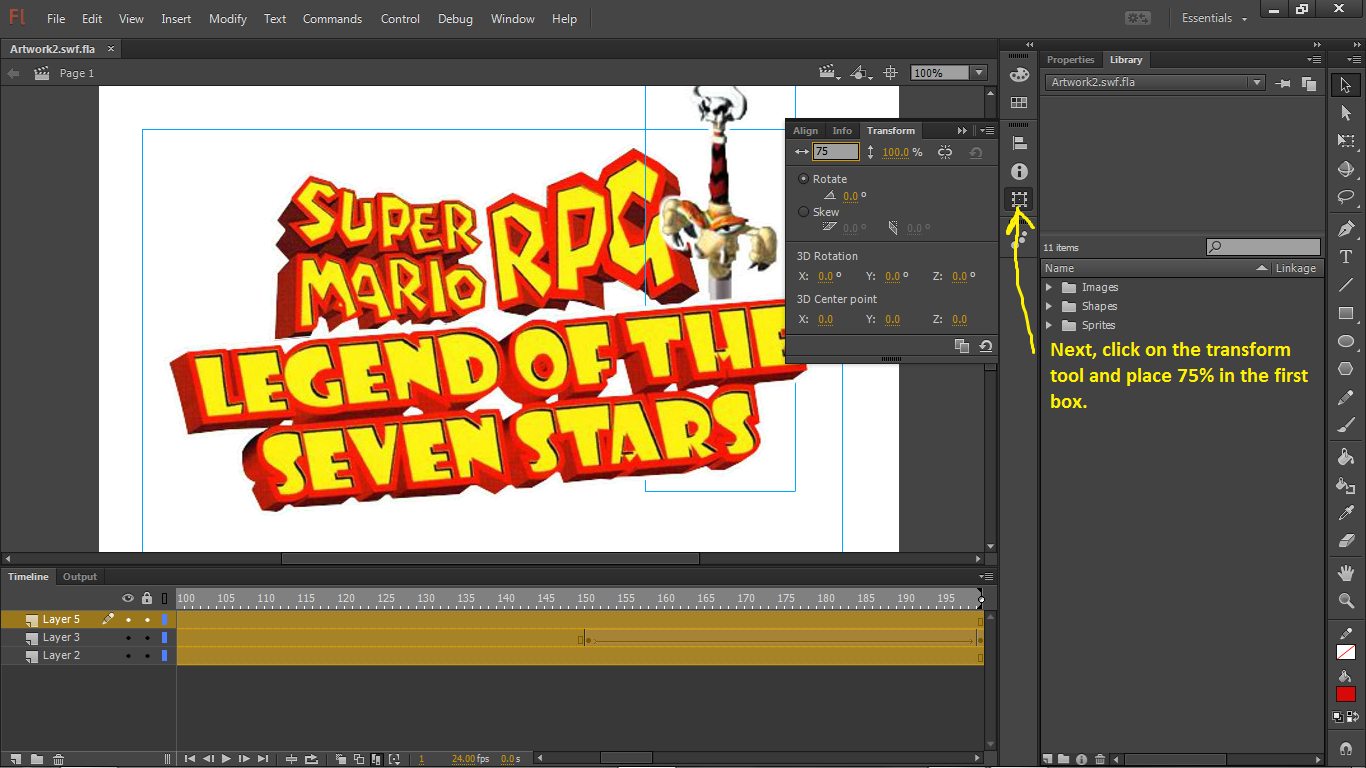Select the Free Transform tool
Image resolution: width=1366 pixels, height=768 pixels.
1346,141
